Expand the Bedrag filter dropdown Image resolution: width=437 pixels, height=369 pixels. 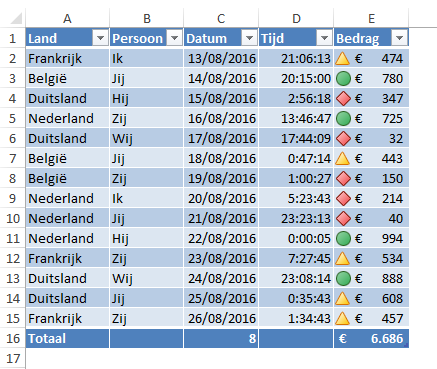(x=399, y=38)
